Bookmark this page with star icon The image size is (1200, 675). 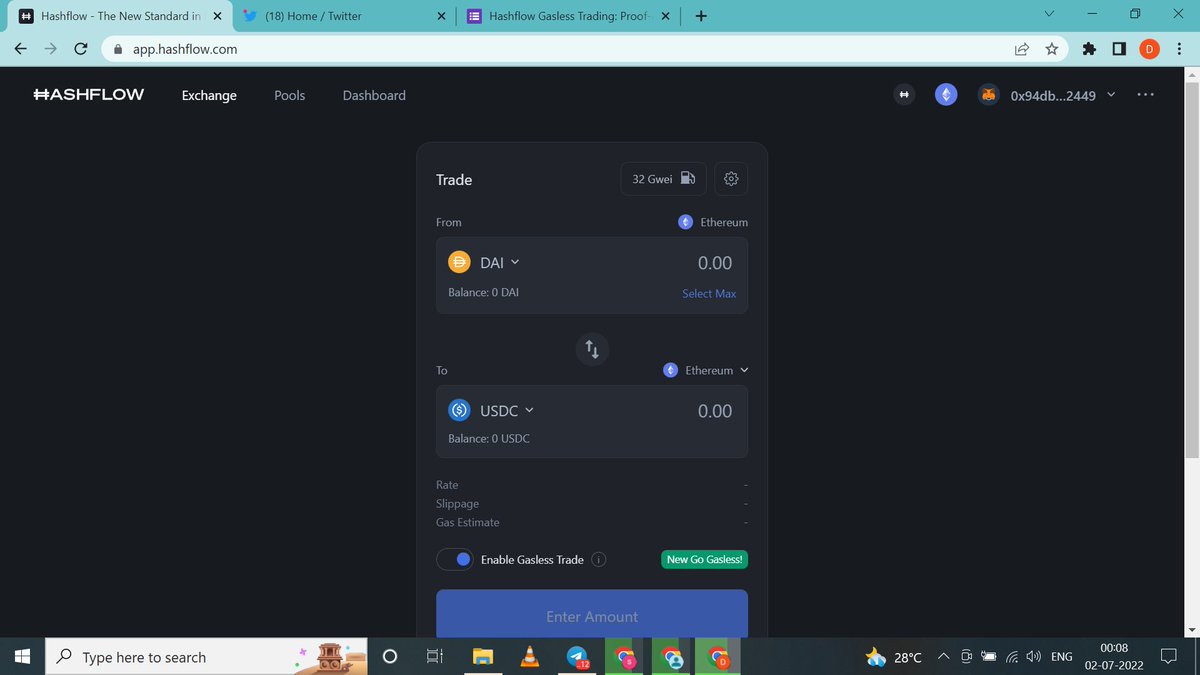pos(1051,48)
